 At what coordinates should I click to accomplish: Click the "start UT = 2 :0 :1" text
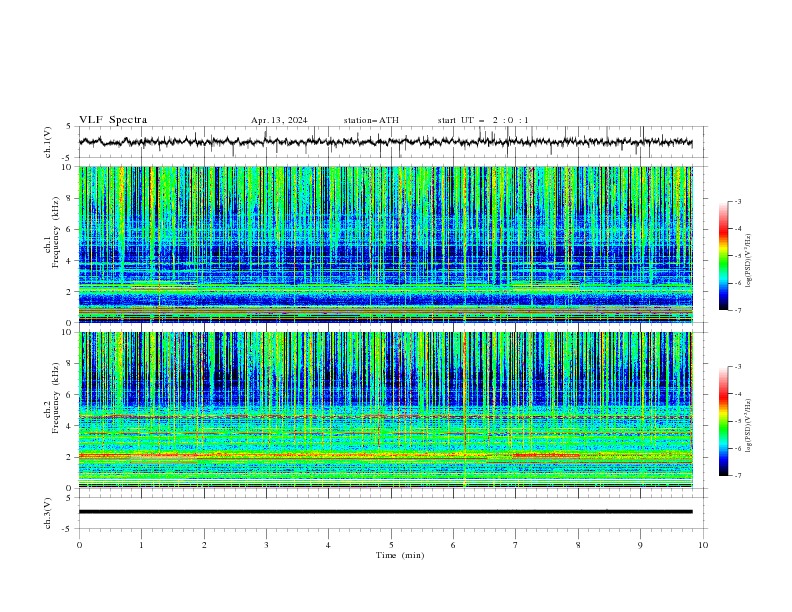(483, 120)
